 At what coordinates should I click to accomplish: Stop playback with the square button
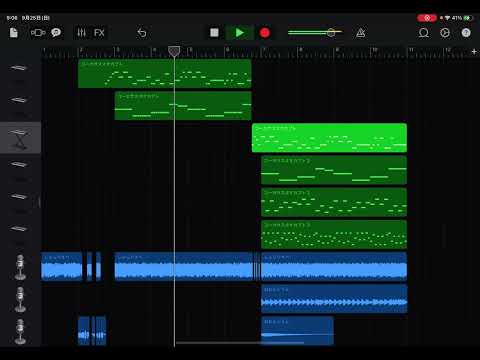click(214, 33)
